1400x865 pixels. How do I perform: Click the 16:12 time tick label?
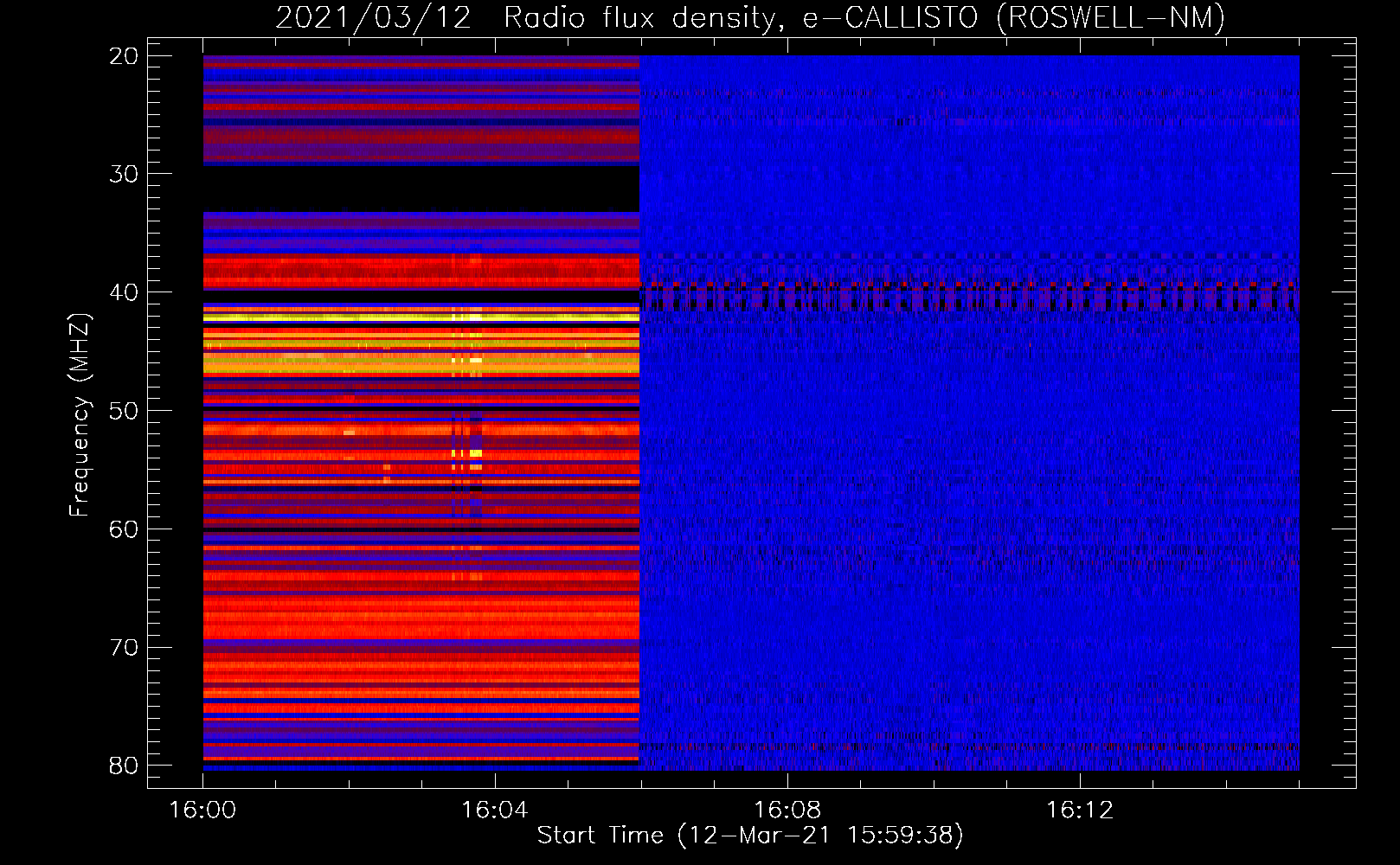(x=1080, y=811)
